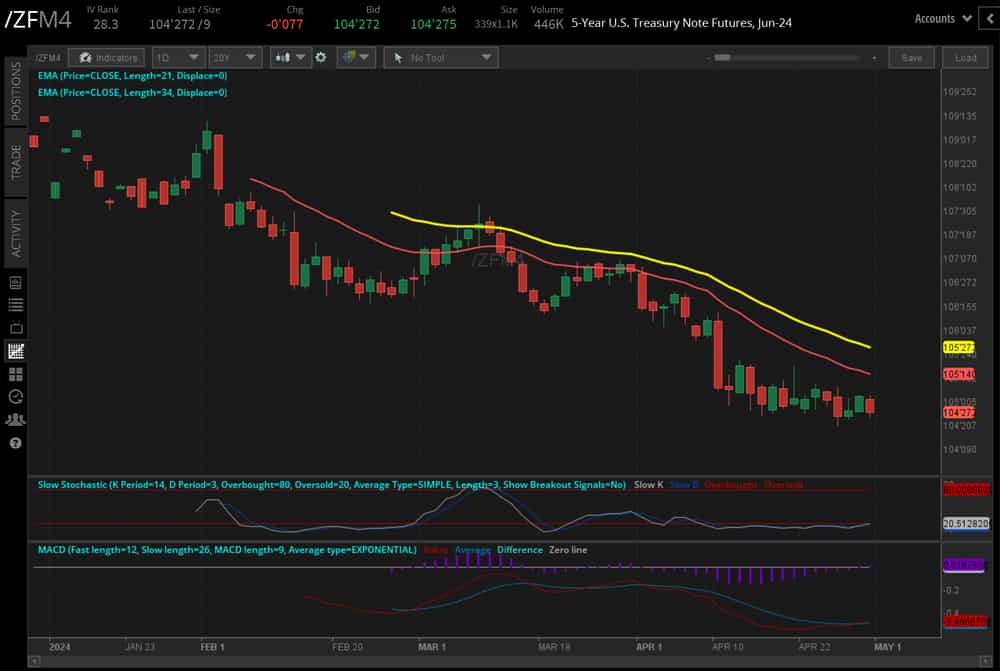Open the news icon in left sidebar

point(15,283)
